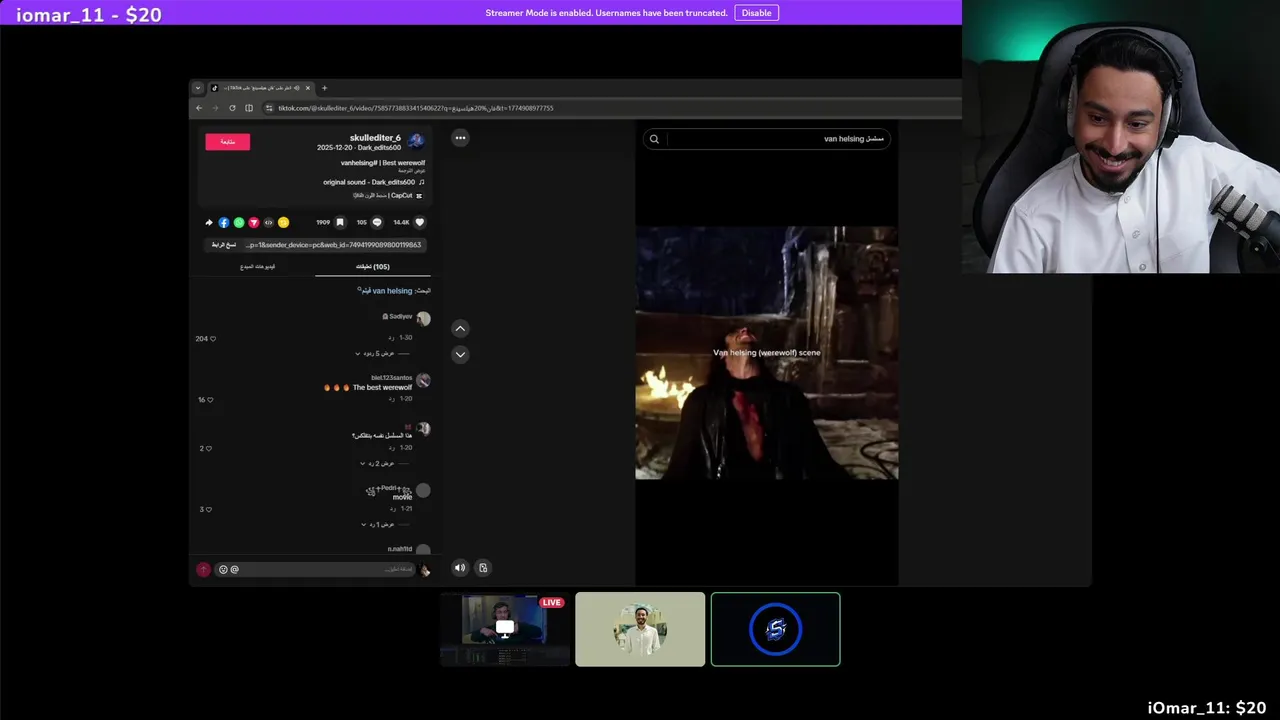
Task: Click the 'The best werewolf' comment text
Action: [x=382, y=388]
